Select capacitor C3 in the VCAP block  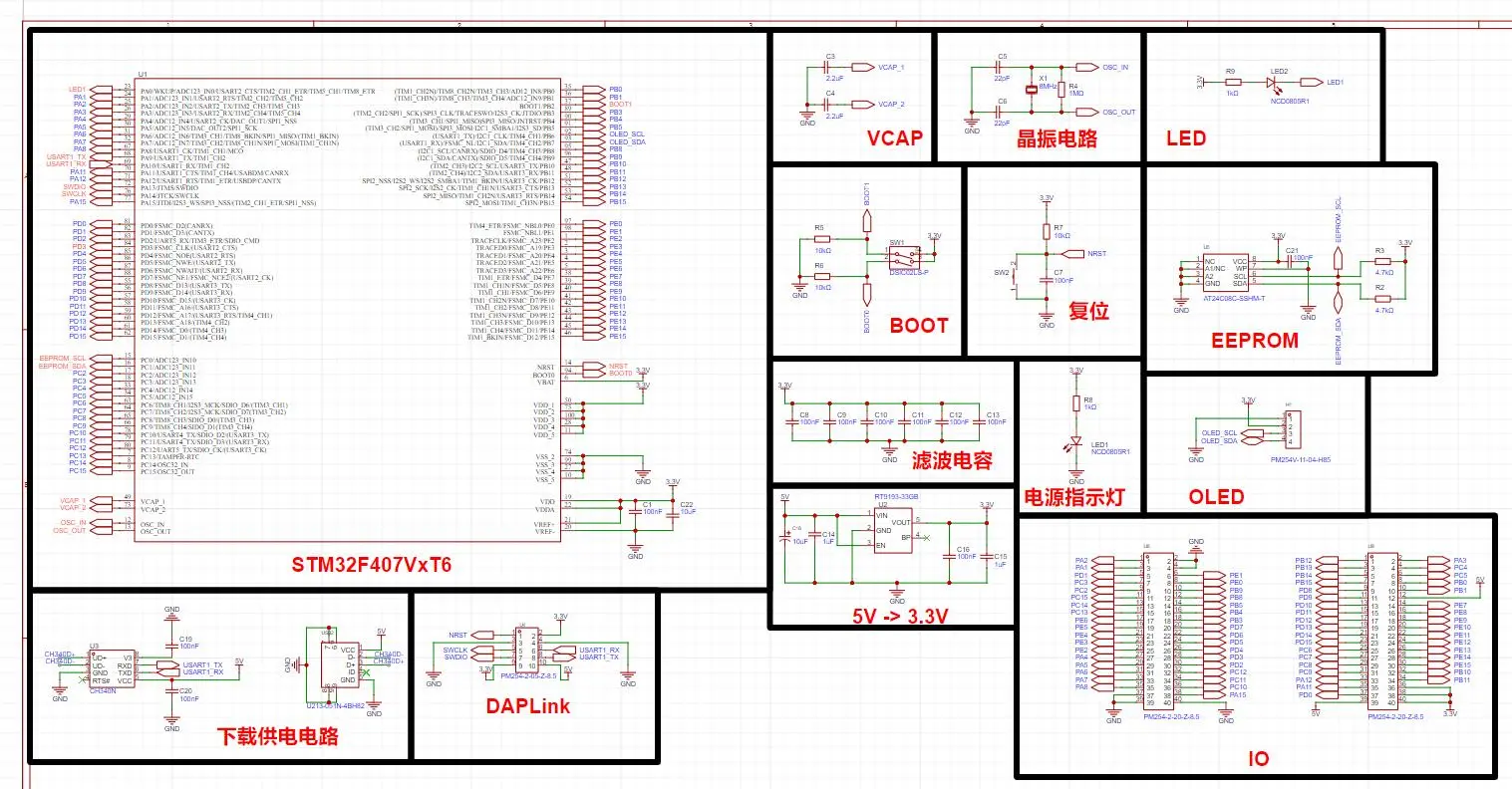(x=829, y=67)
